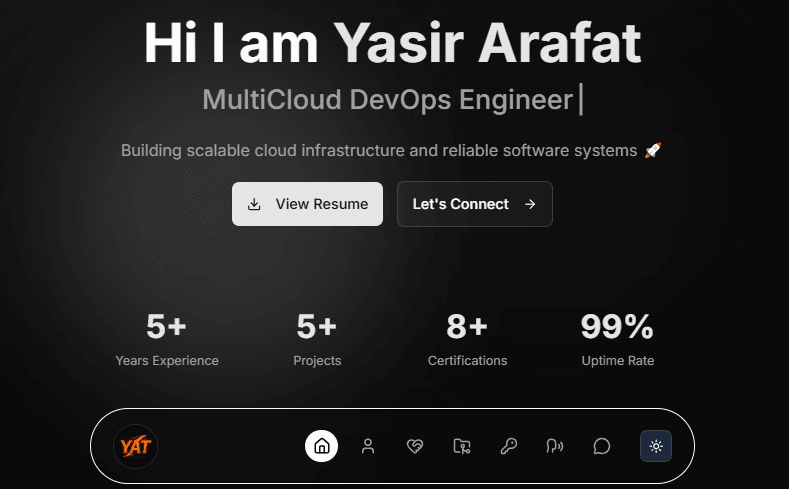Click the 8+ Certifications stat

(x=467, y=339)
